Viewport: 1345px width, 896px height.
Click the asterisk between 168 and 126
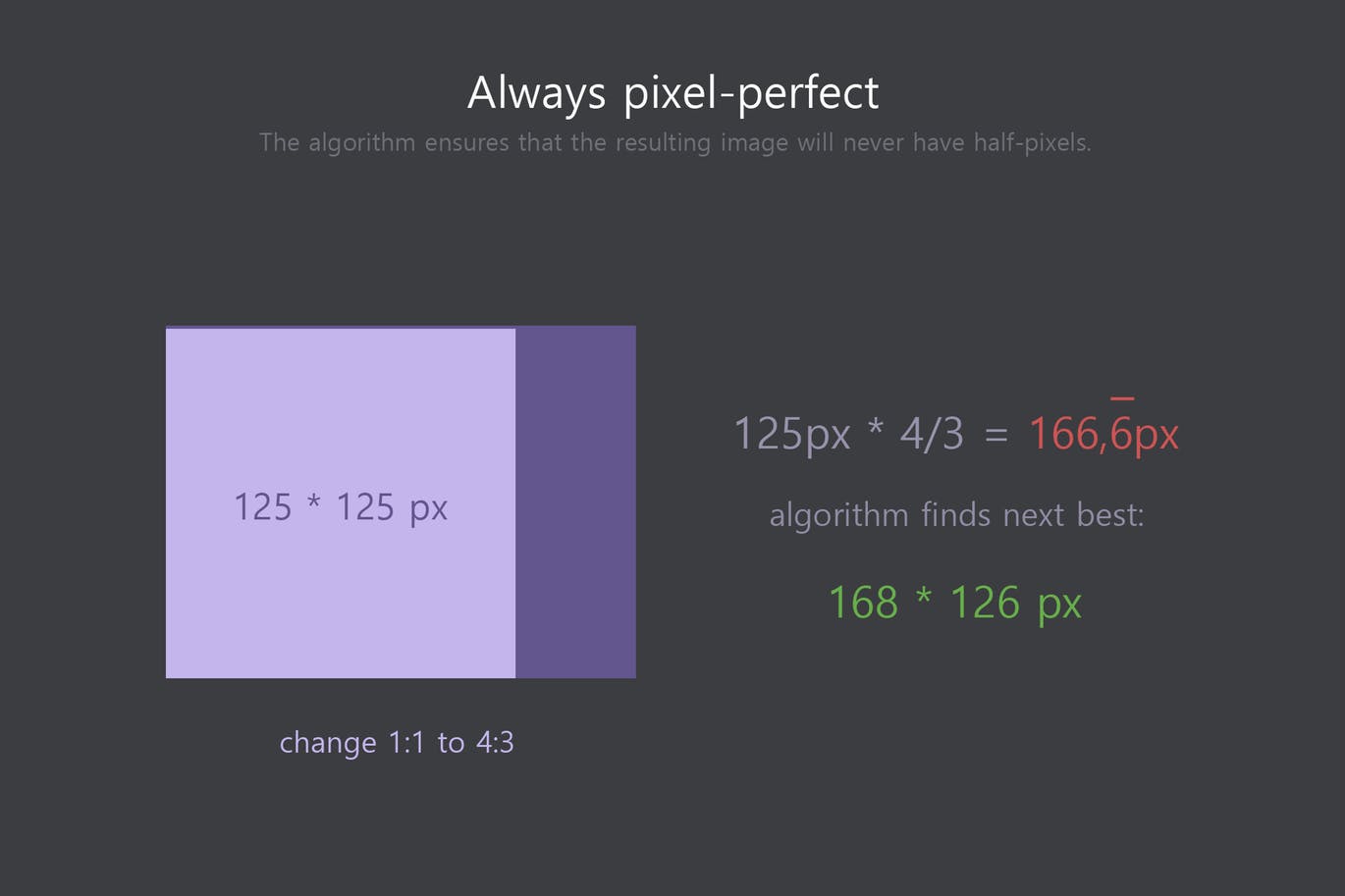(x=924, y=600)
